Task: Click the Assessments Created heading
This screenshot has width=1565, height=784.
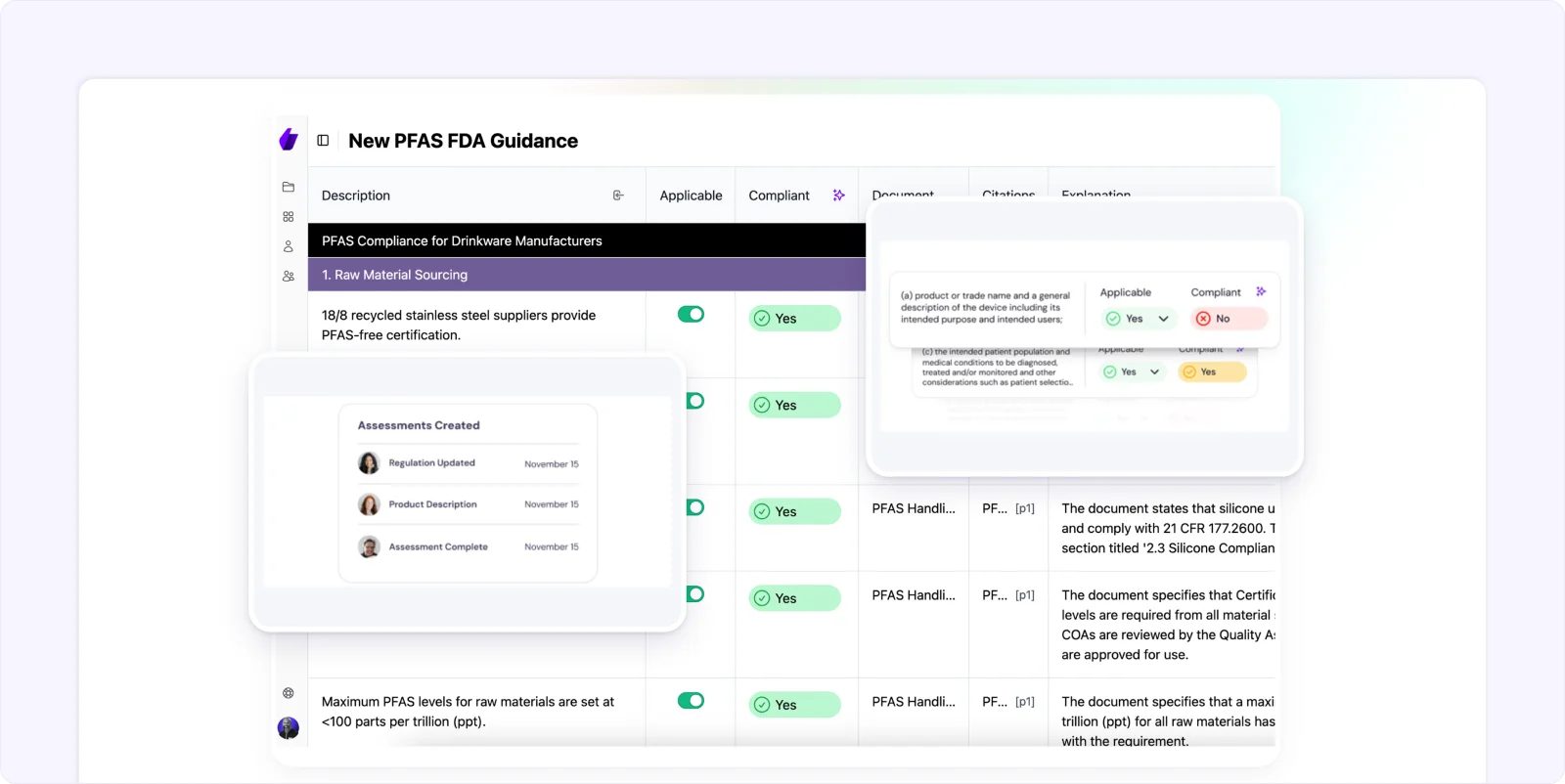Action: [x=419, y=425]
